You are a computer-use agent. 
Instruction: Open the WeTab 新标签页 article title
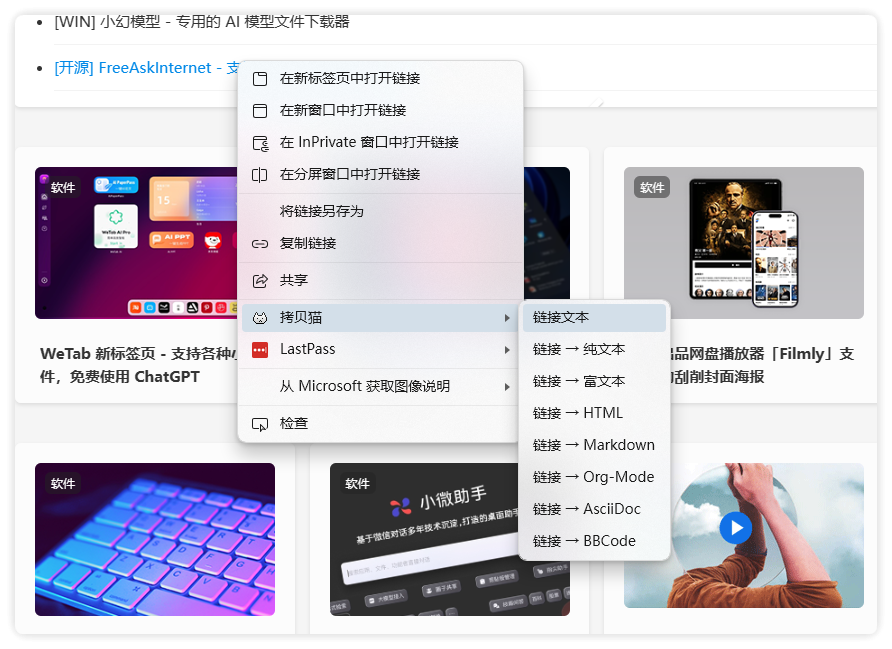coord(138,365)
